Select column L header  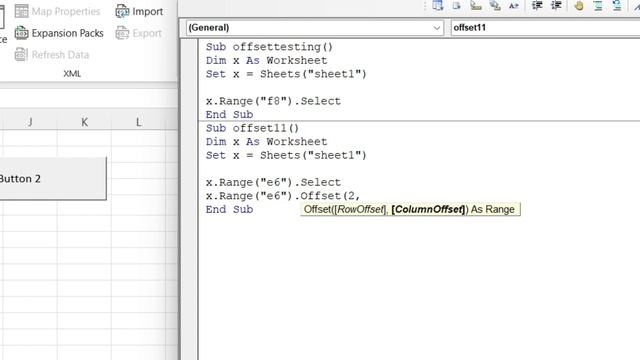[x=139, y=122]
